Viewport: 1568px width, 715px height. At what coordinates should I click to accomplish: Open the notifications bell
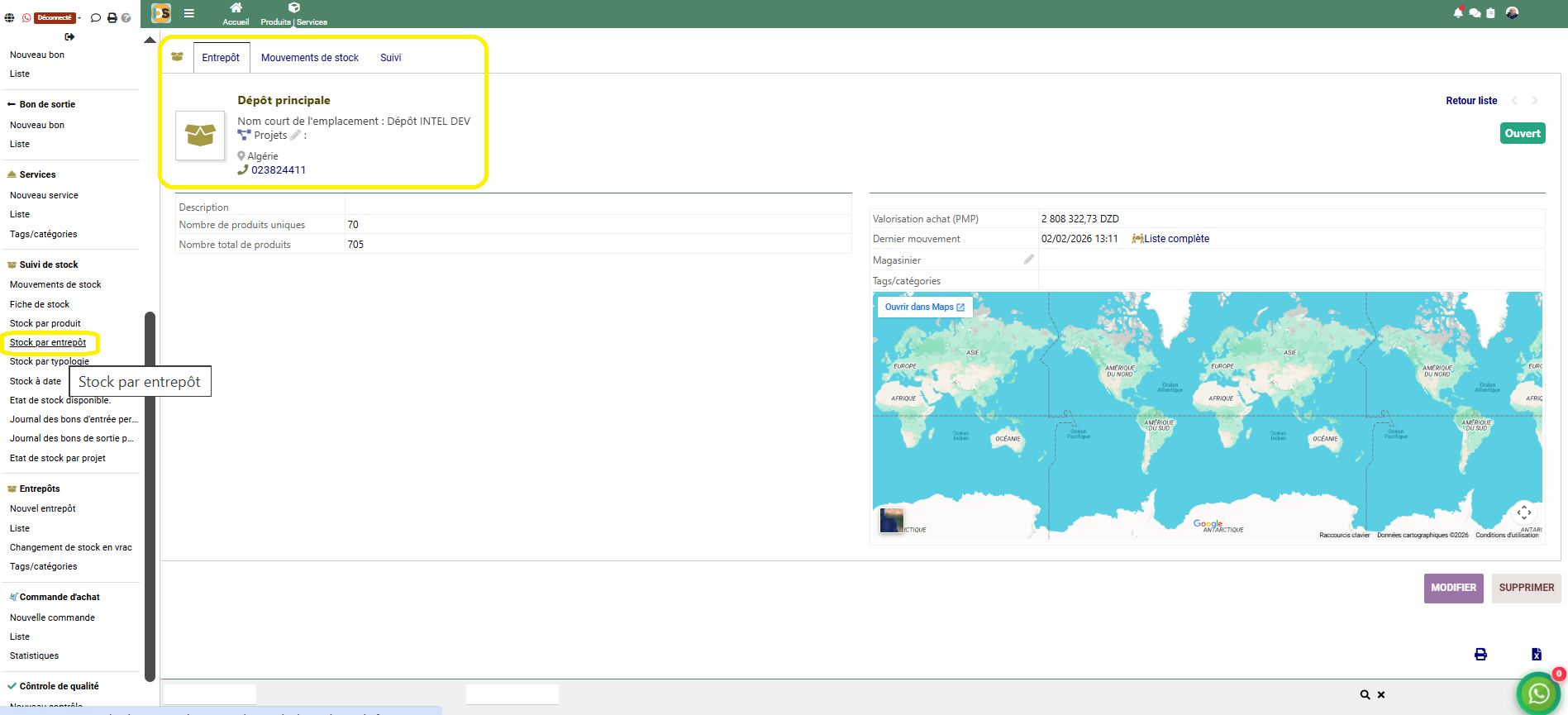pyautogui.click(x=1457, y=13)
